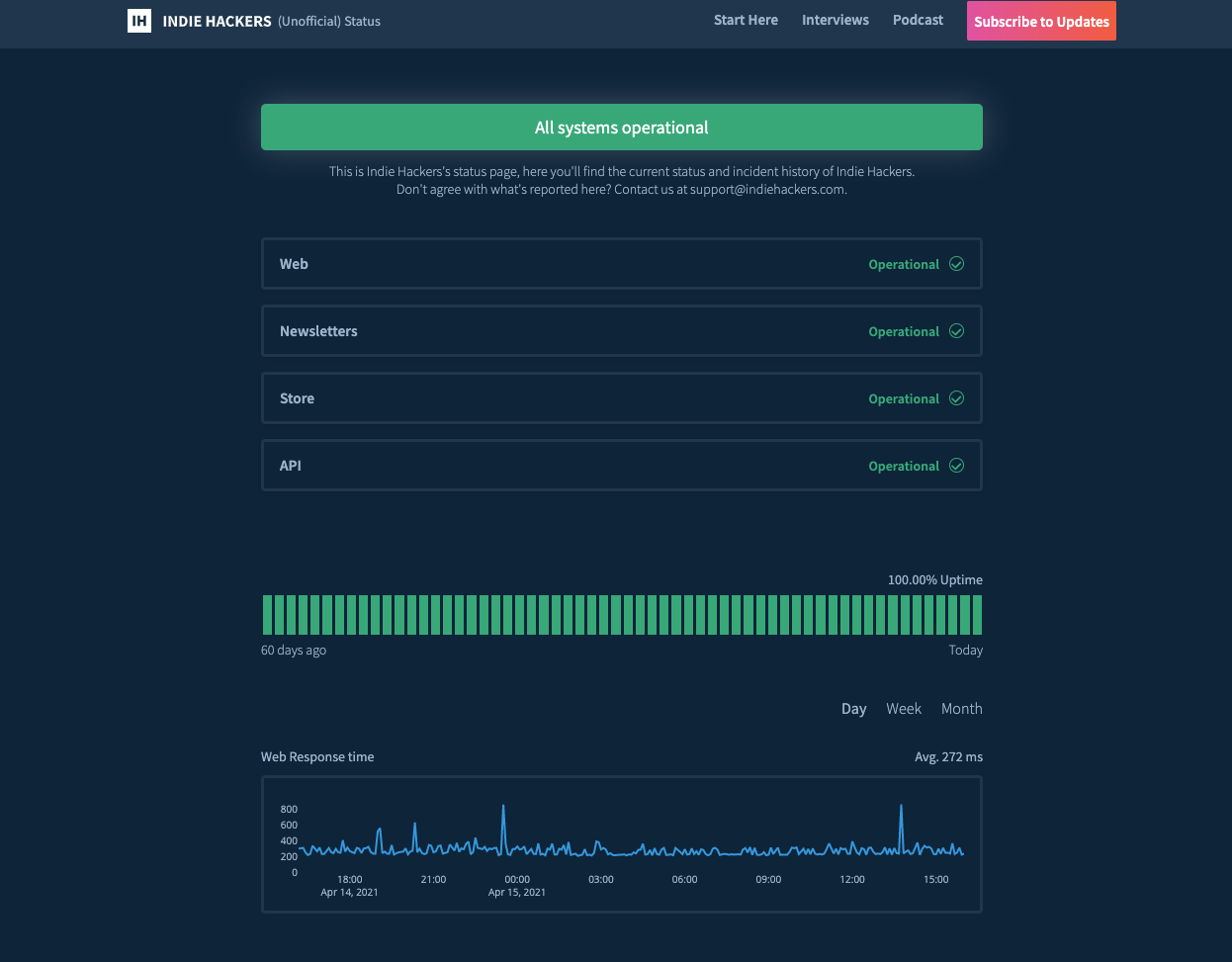1232x962 pixels.
Task: Click the API row checkmark icon
Action: (956, 466)
